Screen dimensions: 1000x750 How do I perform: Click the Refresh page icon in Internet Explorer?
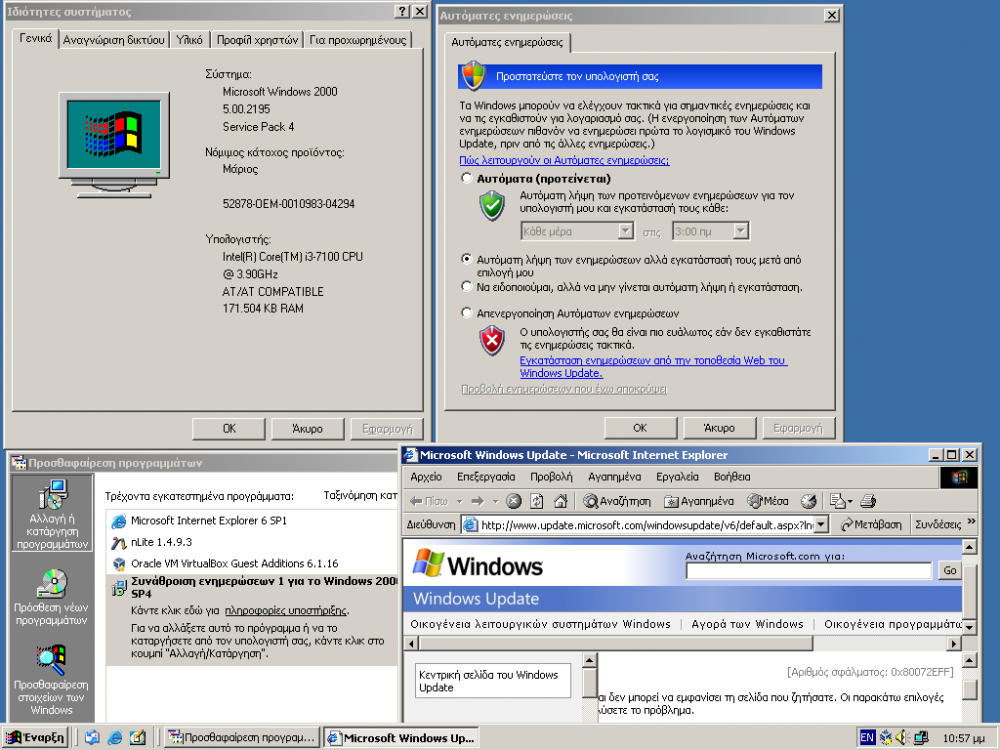[537, 501]
